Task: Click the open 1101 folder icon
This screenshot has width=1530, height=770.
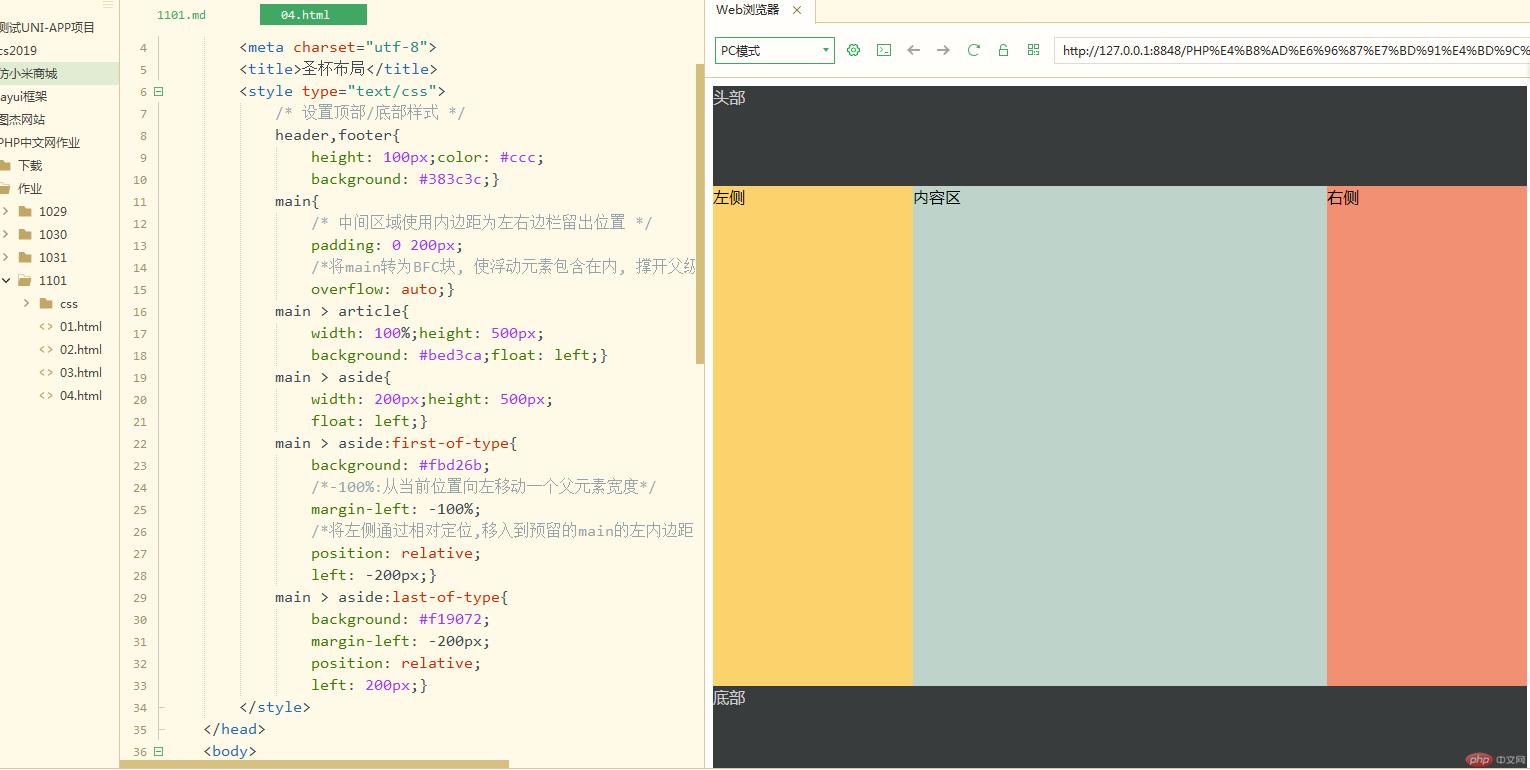Action: pyautogui.click(x=25, y=281)
